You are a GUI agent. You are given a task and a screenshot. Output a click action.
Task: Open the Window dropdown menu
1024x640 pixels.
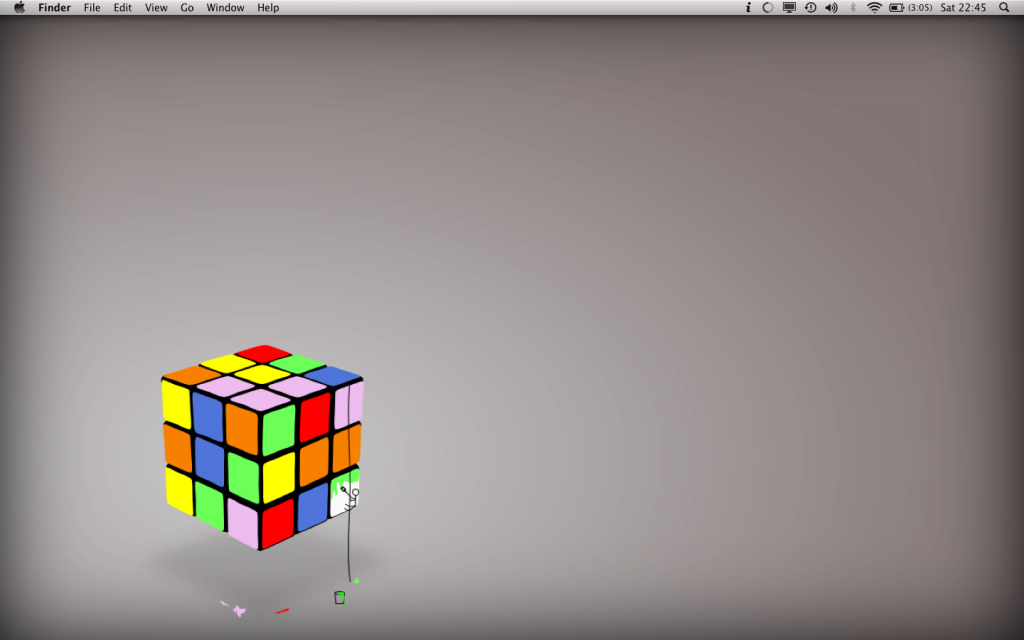coord(224,8)
